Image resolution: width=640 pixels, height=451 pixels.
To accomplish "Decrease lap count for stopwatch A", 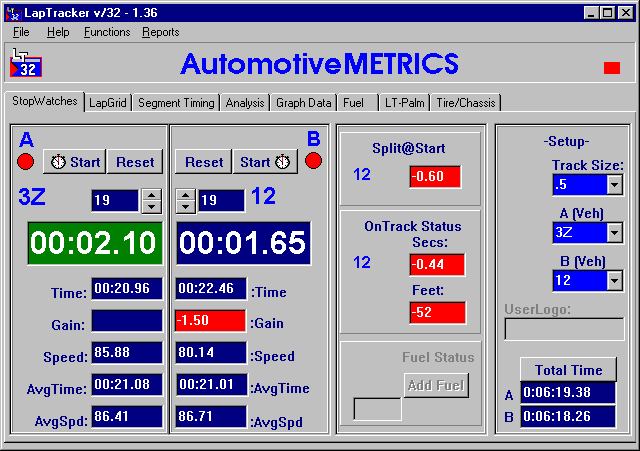I will tap(151, 207).
